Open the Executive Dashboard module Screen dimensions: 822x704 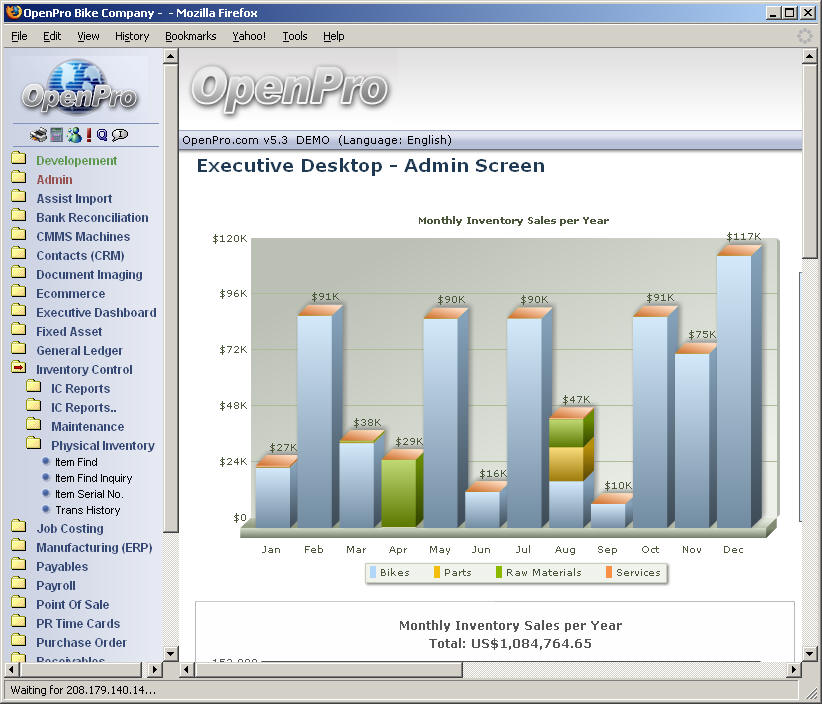point(96,313)
